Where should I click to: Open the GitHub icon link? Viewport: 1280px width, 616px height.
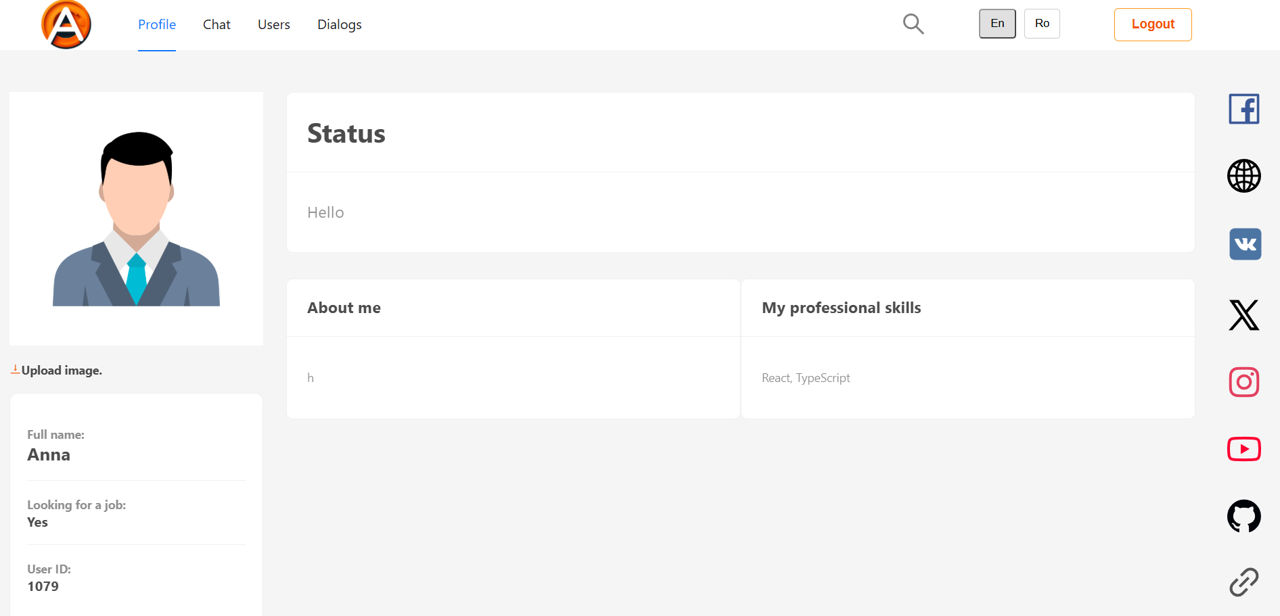[1243, 516]
